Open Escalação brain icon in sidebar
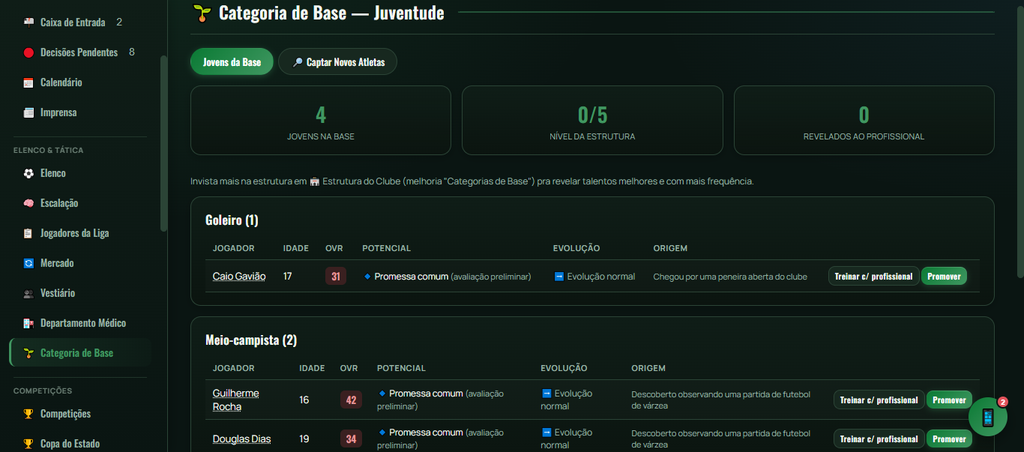The height and width of the screenshot is (452, 1024). (28, 203)
